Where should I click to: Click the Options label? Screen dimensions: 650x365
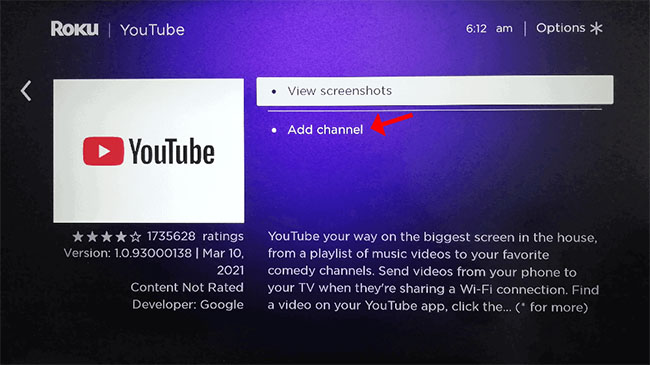point(560,28)
